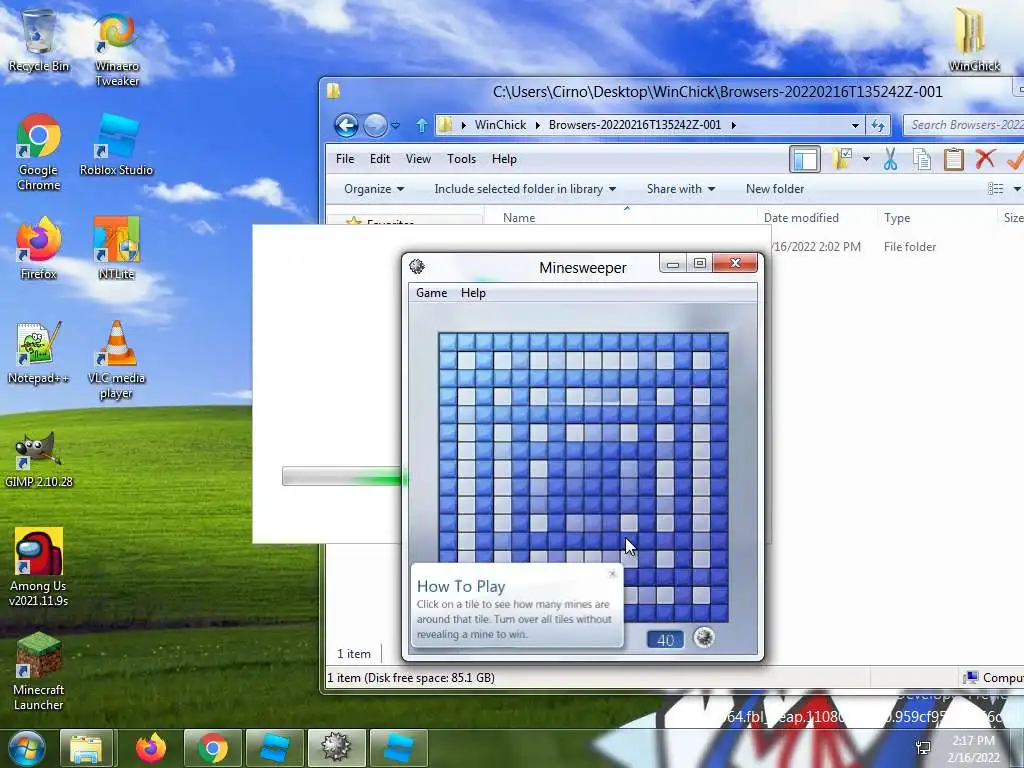The width and height of the screenshot is (1024, 768).
Task: Open File Explorer from the taskbar
Action: [86, 748]
